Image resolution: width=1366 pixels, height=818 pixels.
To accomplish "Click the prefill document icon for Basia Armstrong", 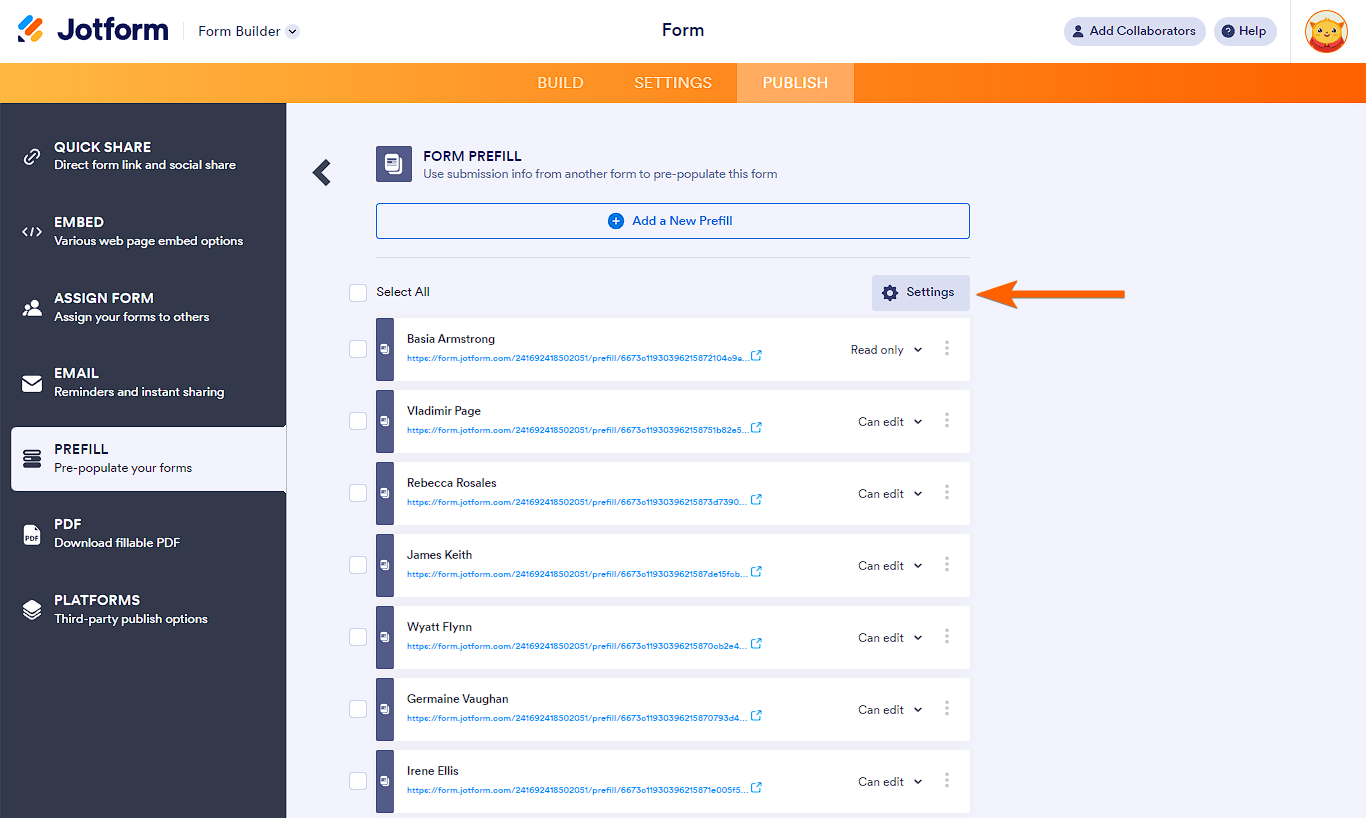I will click(385, 349).
